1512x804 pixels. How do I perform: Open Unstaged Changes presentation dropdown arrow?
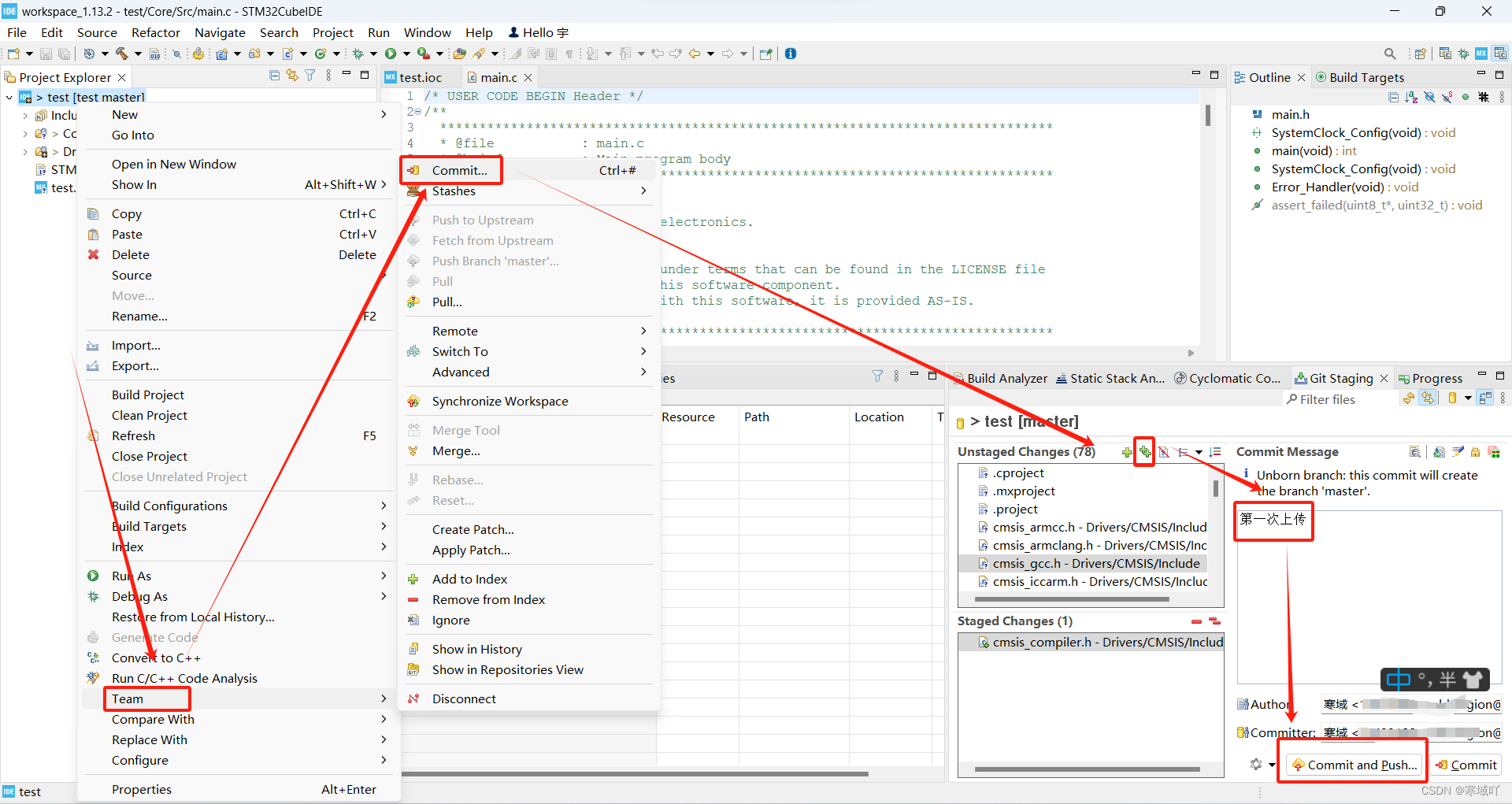[1199, 452]
